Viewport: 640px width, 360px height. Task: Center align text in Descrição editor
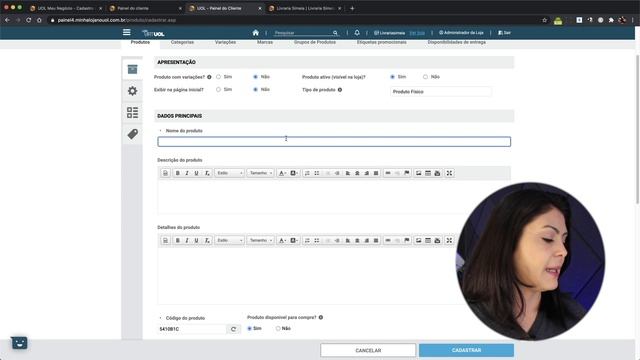pos(357,173)
